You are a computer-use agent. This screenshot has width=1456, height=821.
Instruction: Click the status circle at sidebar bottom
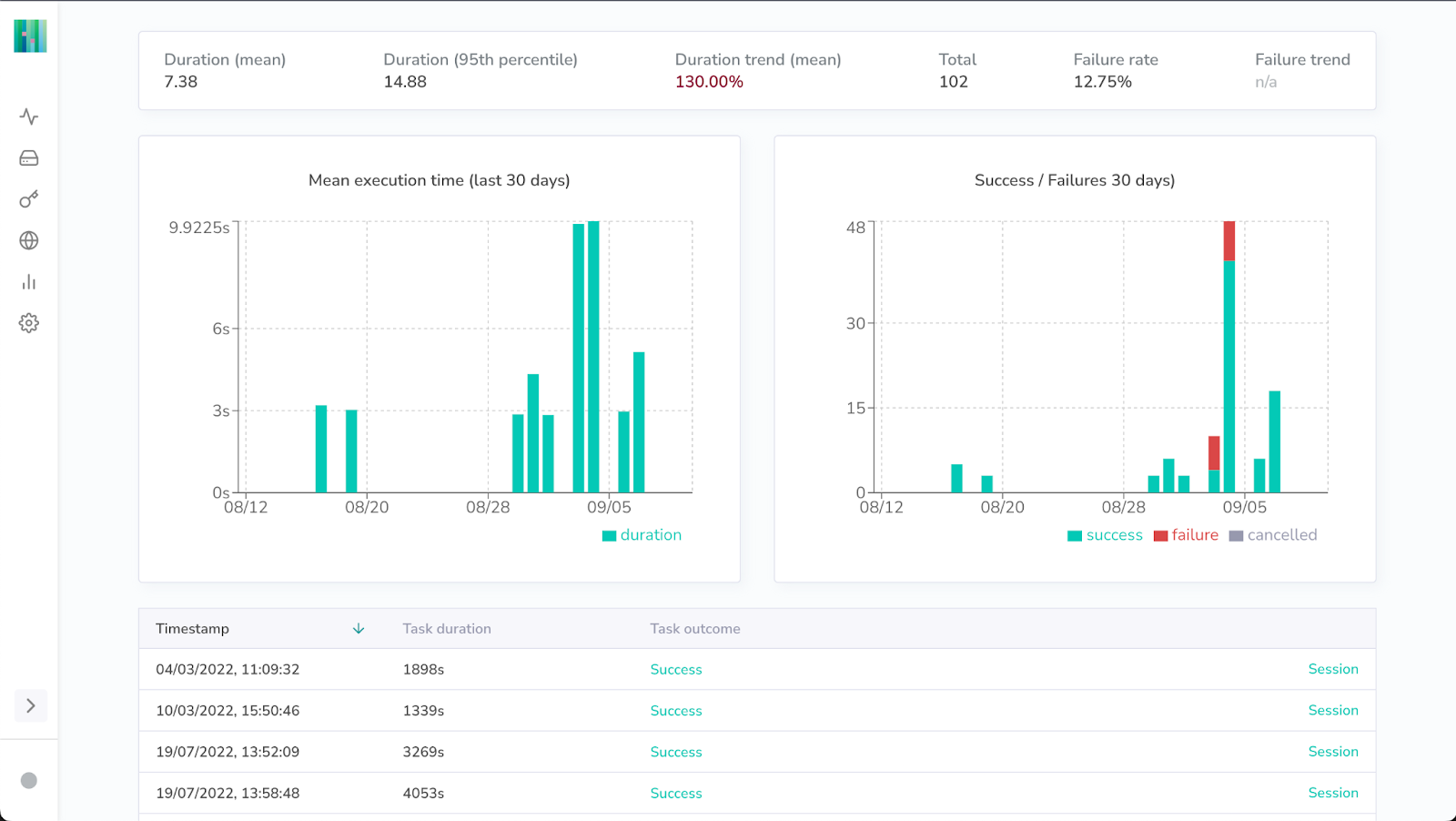tap(28, 780)
